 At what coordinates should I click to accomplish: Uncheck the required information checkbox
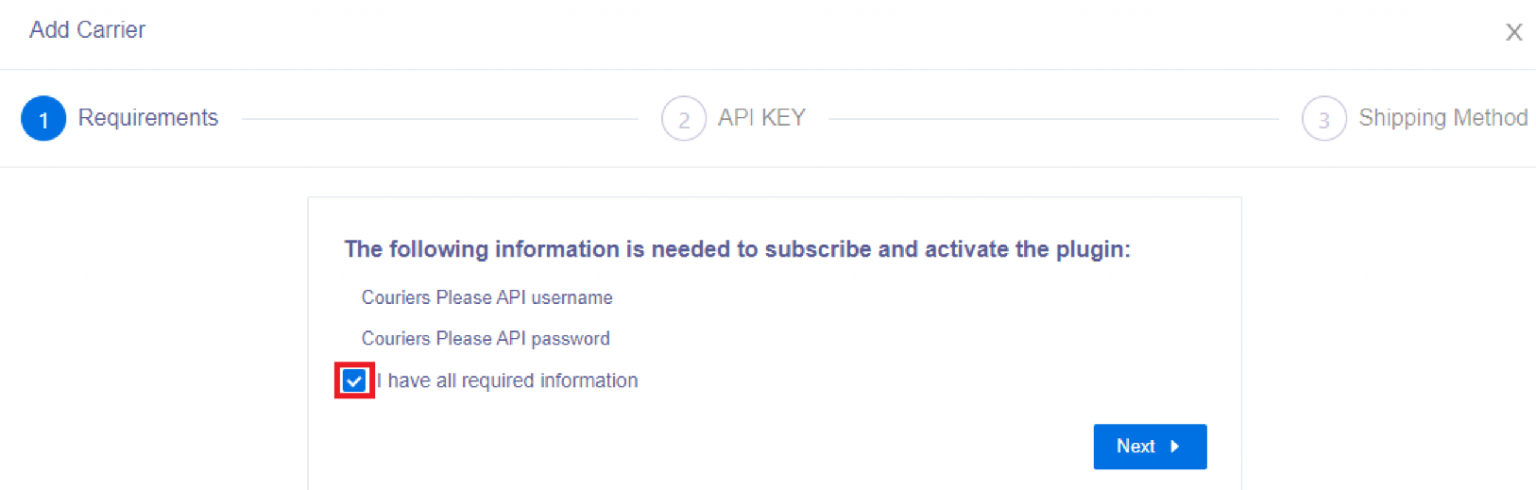coord(353,381)
